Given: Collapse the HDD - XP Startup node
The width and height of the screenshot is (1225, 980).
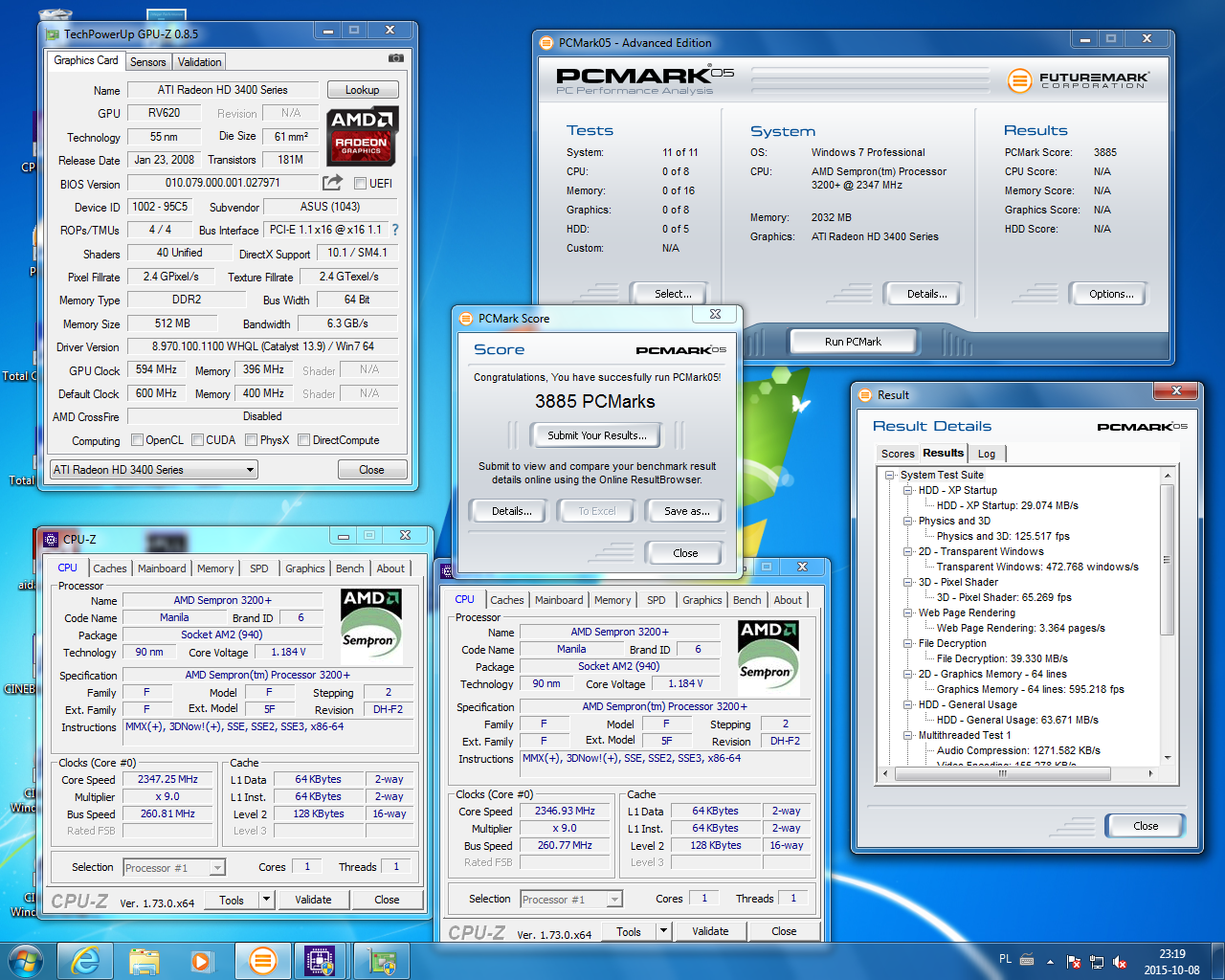Looking at the screenshot, I should tap(907, 490).
